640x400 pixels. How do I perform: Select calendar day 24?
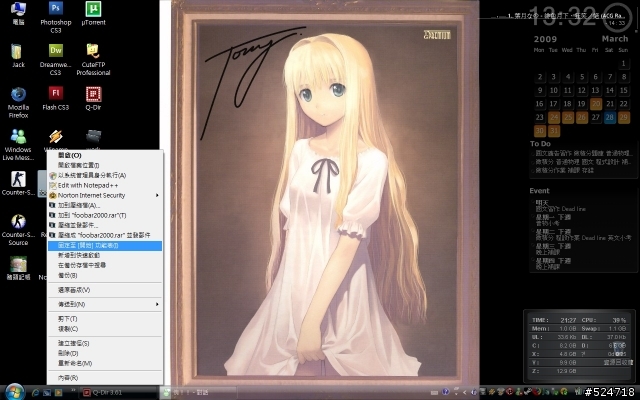pyautogui.click(x=554, y=118)
